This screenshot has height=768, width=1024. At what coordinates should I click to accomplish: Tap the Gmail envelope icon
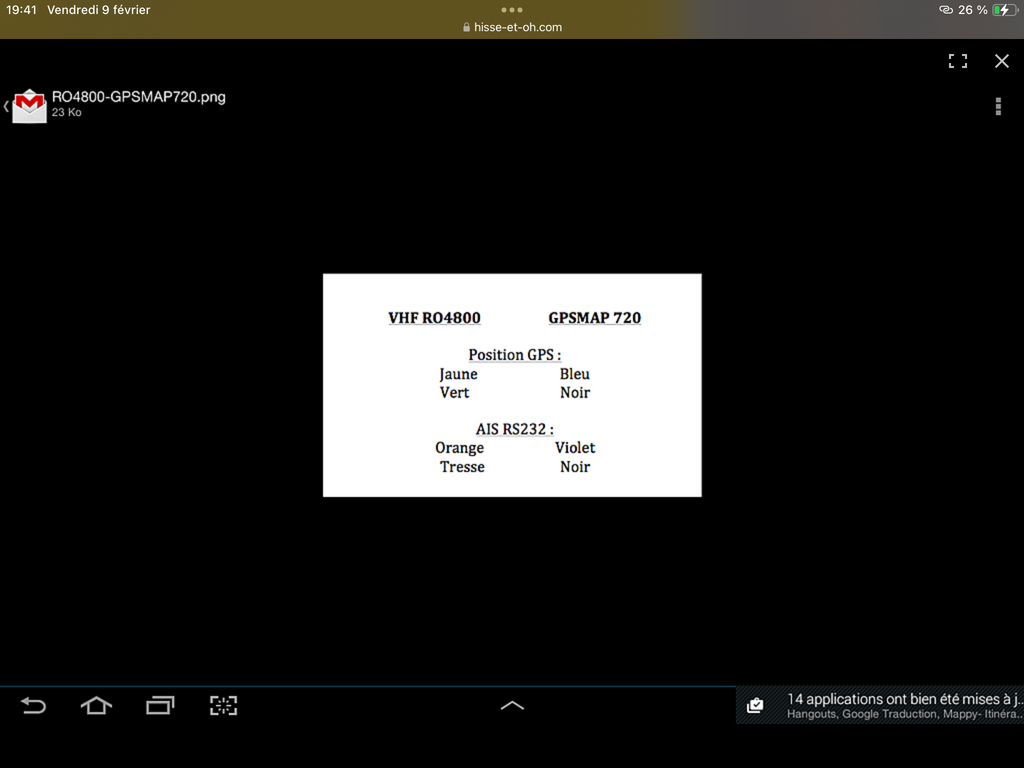tap(30, 105)
